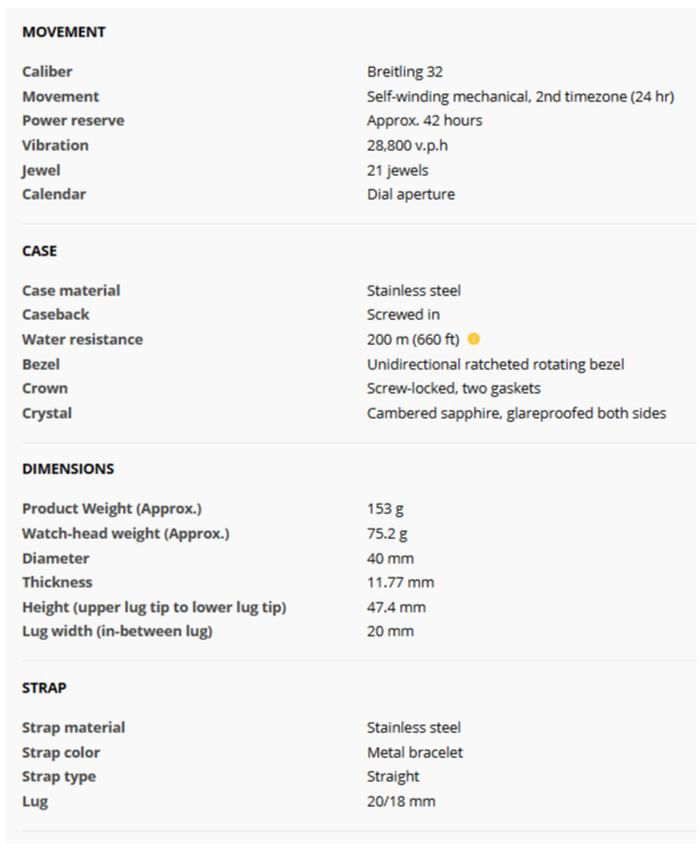700x850 pixels.
Task: Select the Screwed in caseback value
Action: pyautogui.click(x=403, y=315)
